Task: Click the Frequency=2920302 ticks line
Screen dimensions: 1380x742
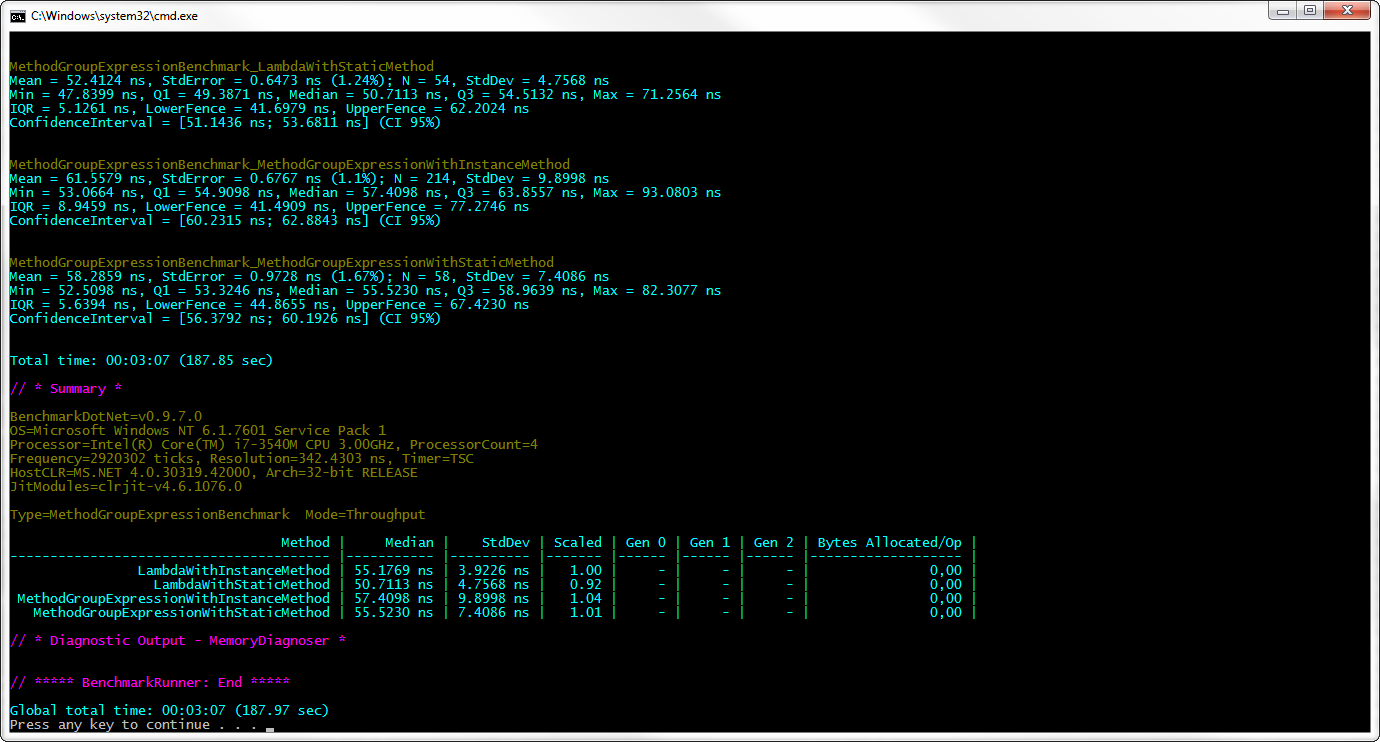Action: 242,458
